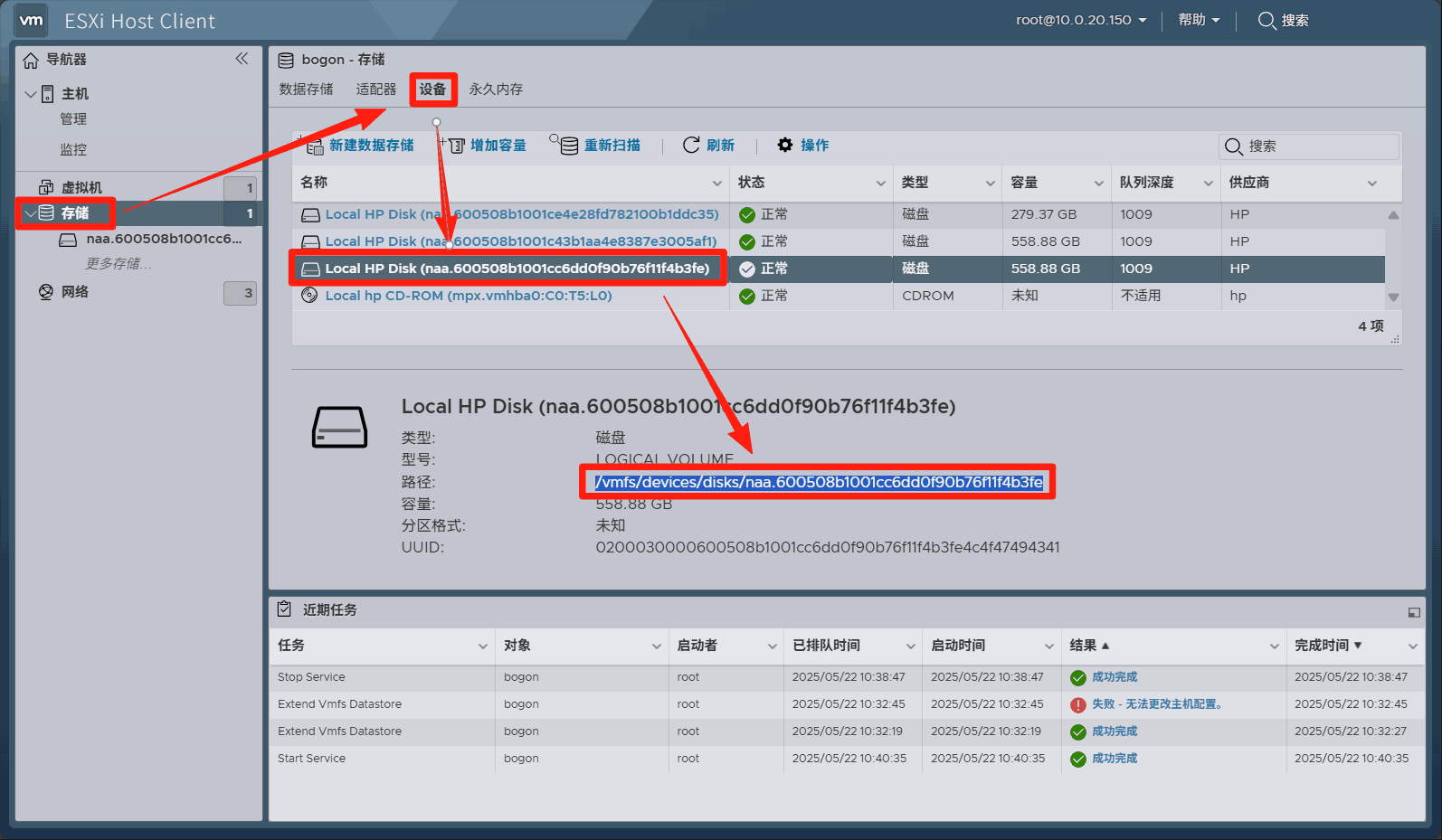Click the New datastore toolbar icon
Viewport: 1442px width, 840px height.
[312, 145]
